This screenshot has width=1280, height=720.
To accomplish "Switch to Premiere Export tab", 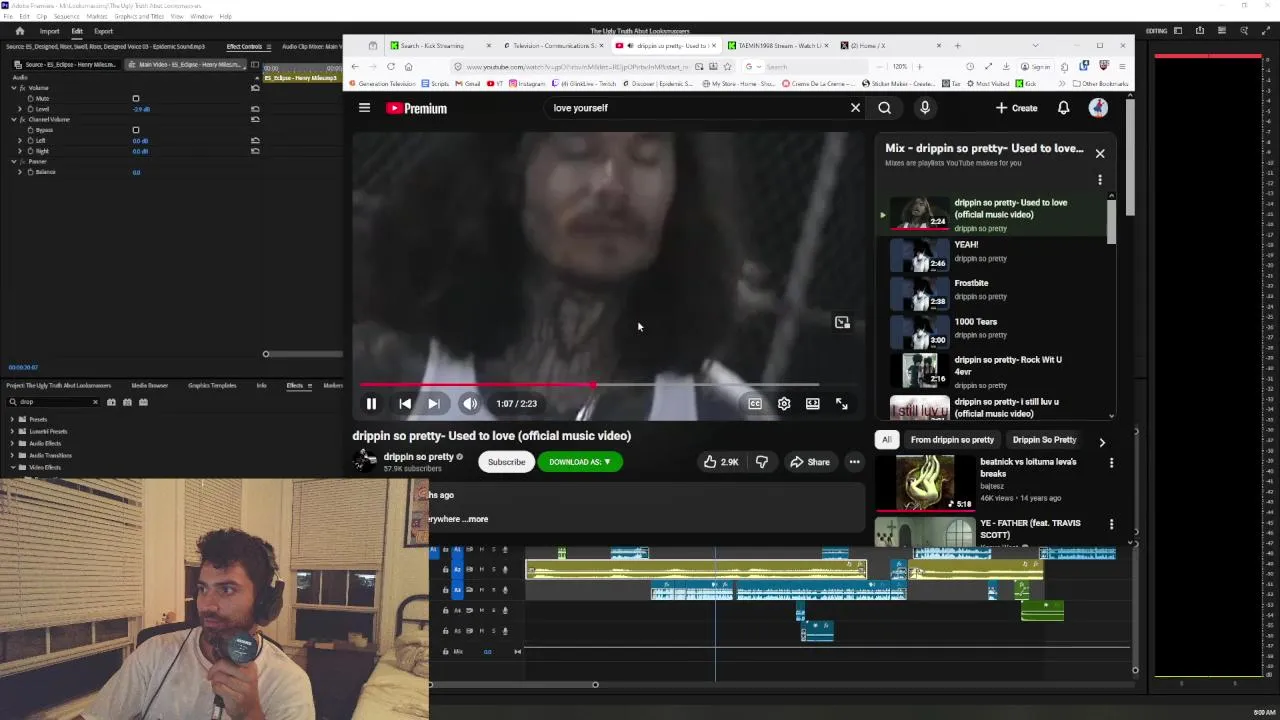I will 104,31.
